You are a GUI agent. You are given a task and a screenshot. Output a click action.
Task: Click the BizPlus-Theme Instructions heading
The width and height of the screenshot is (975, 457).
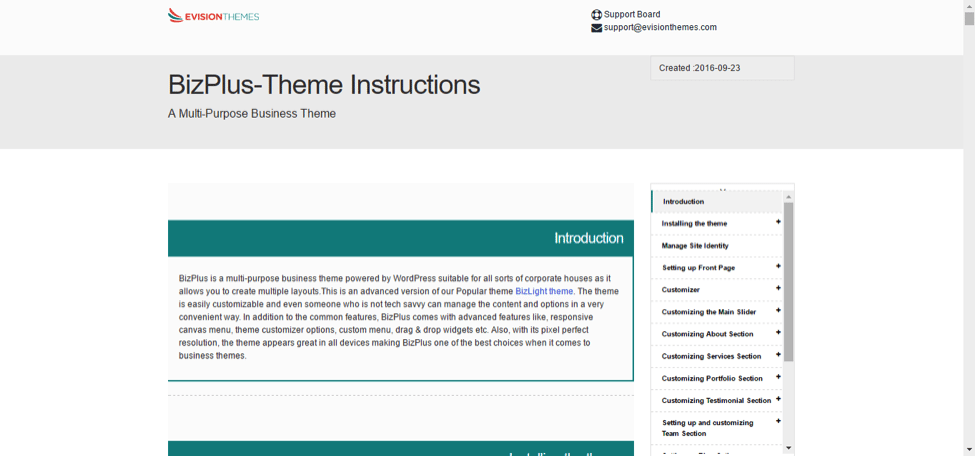[324, 85]
